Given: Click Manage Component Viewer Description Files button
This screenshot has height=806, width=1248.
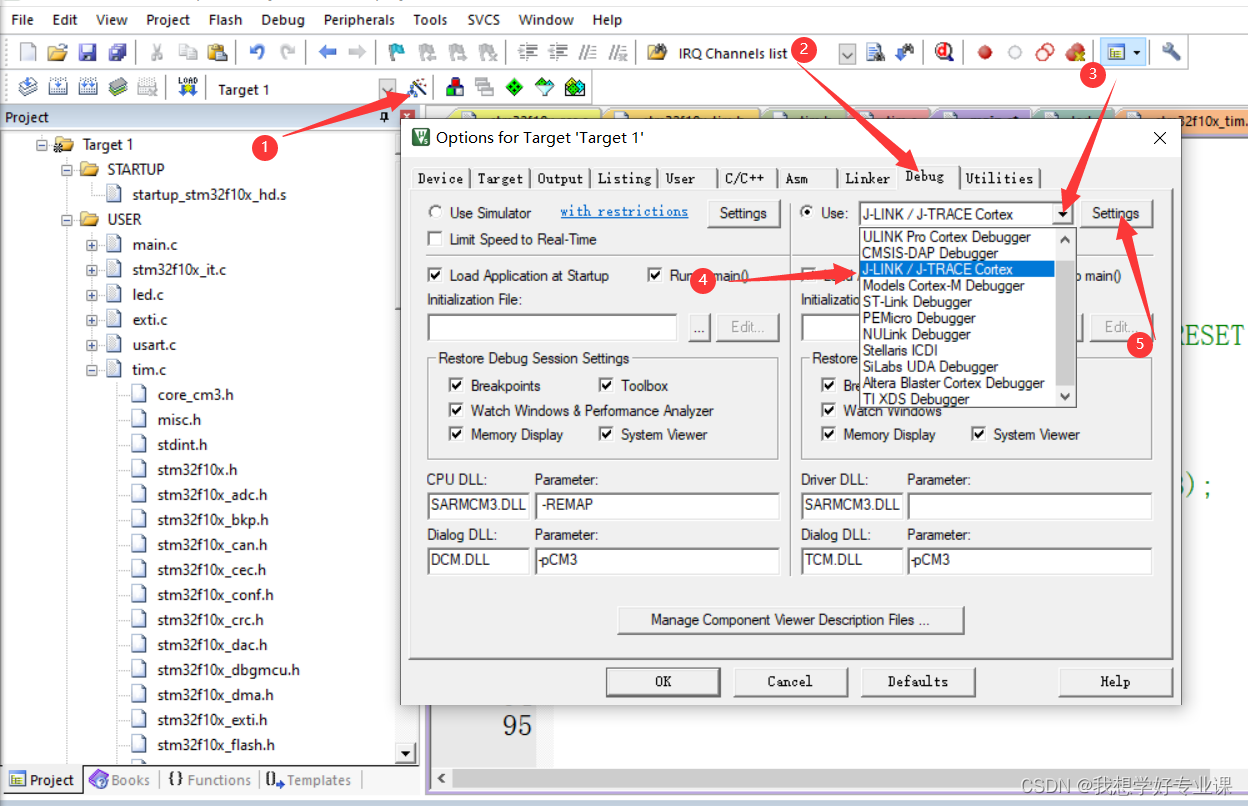Looking at the screenshot, I should (x=790, y=620).
